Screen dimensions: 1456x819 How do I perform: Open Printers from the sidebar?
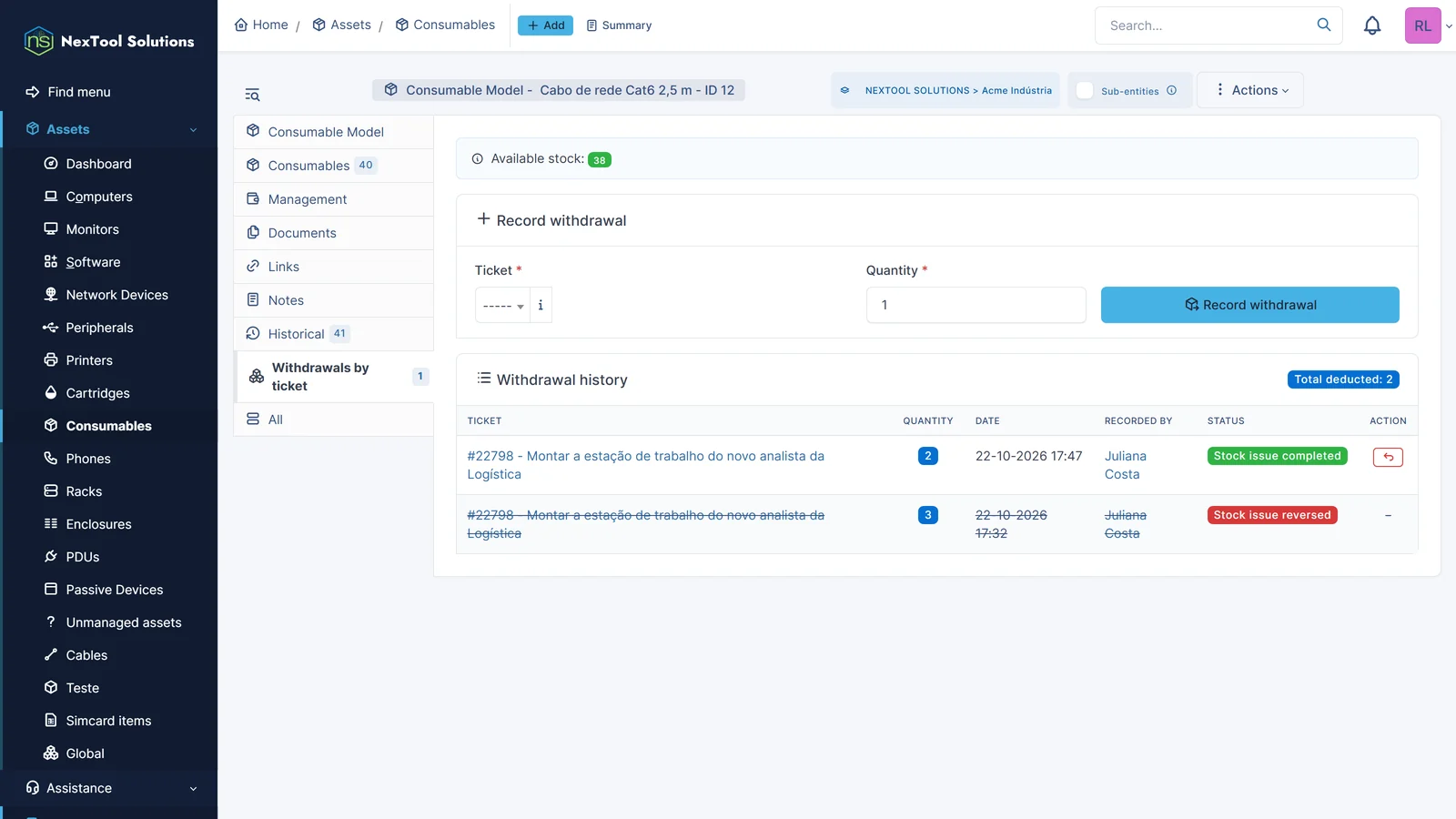pyautogui.click(x=89, y=360)
